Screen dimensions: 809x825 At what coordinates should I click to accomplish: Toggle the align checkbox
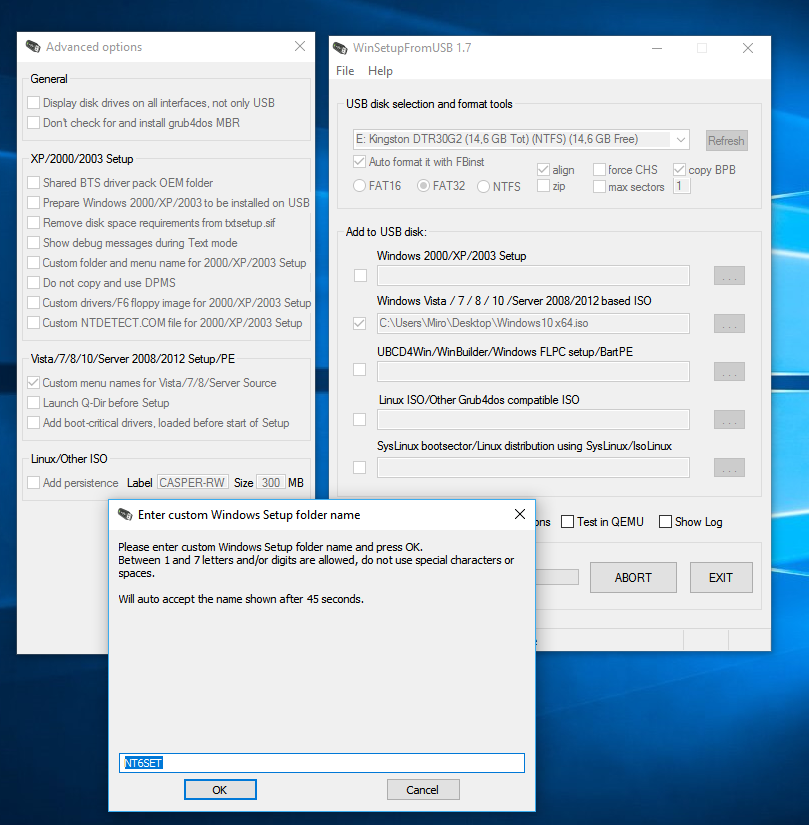pos(543,169)
